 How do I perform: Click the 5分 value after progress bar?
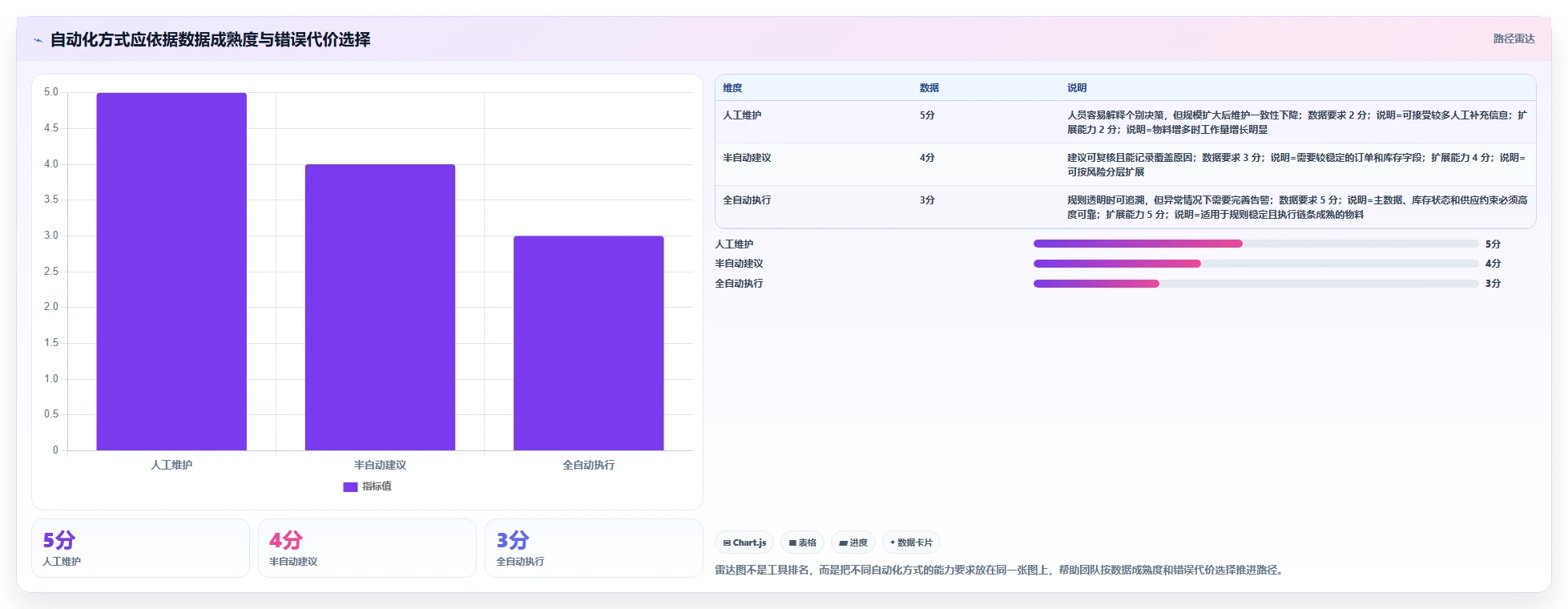point(1493,244)
